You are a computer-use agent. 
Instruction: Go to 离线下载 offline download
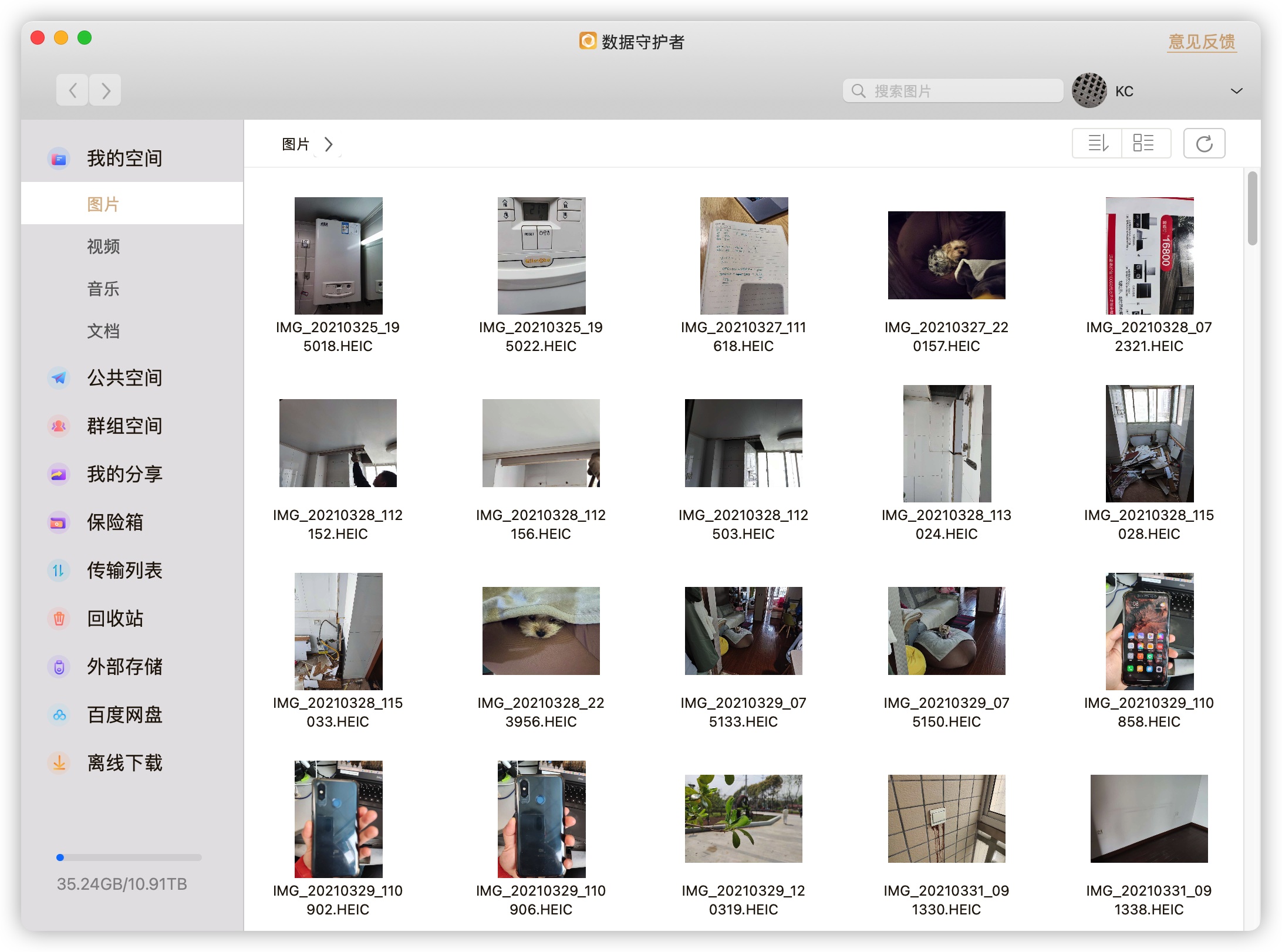(x=124, y=762)
